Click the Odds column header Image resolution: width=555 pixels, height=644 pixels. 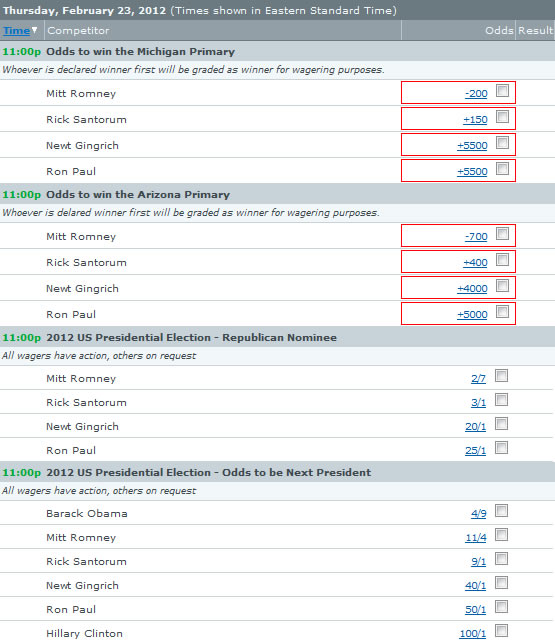coord(499,30)
